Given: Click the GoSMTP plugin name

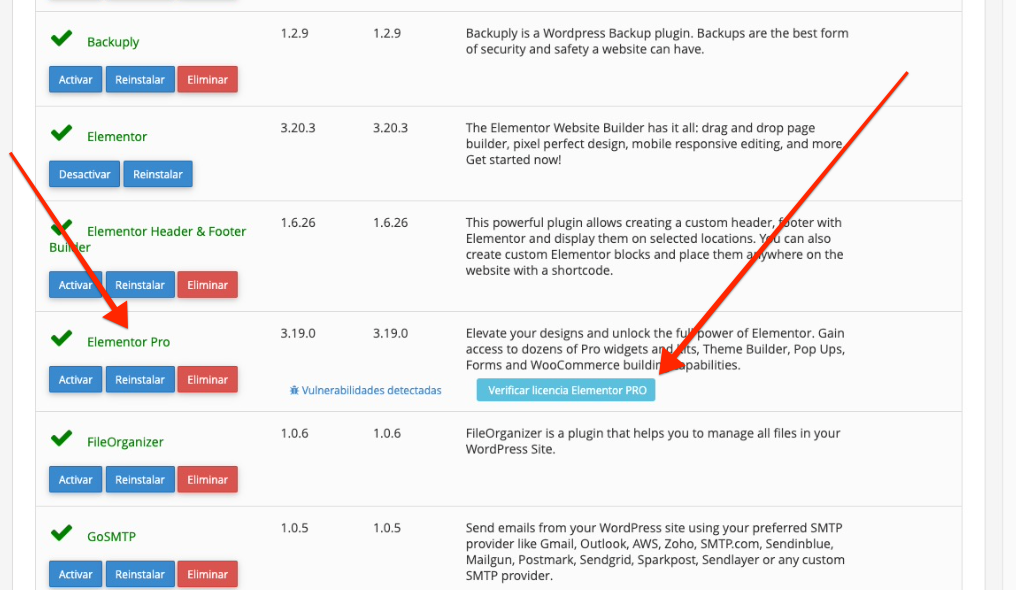Looking at the screenshot, I should click(x=111, y=537).
